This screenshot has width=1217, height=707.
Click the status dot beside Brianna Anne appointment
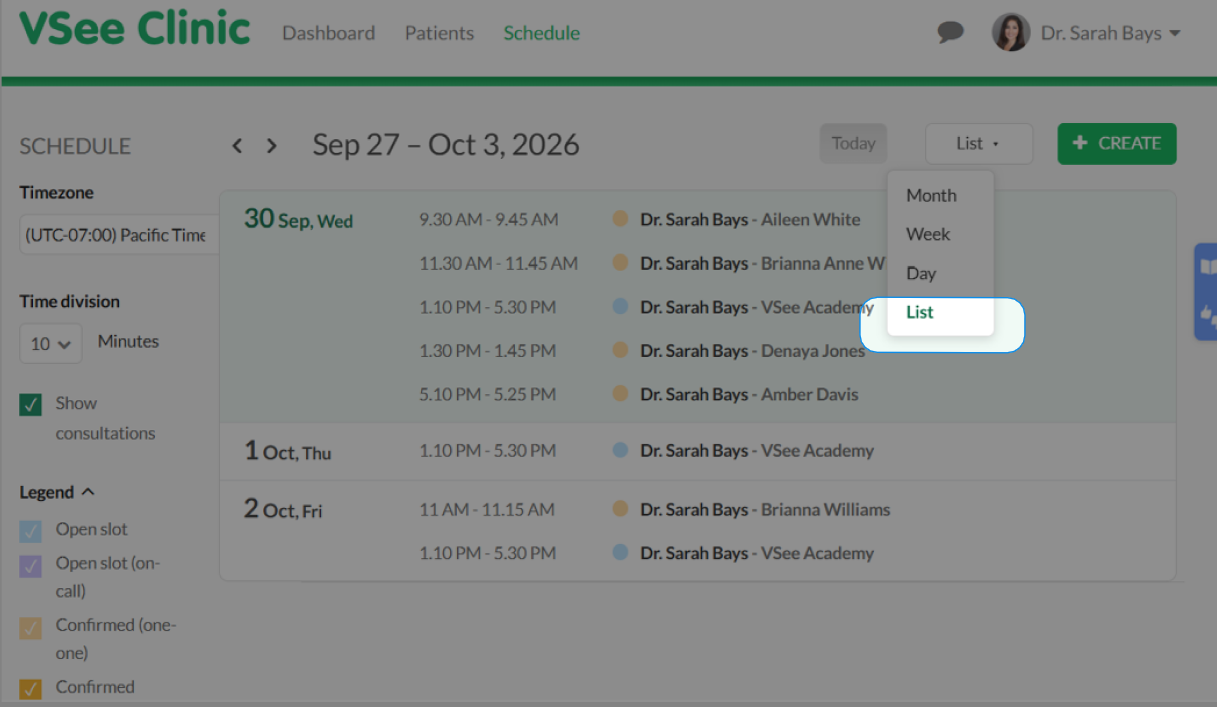point(620,263)
